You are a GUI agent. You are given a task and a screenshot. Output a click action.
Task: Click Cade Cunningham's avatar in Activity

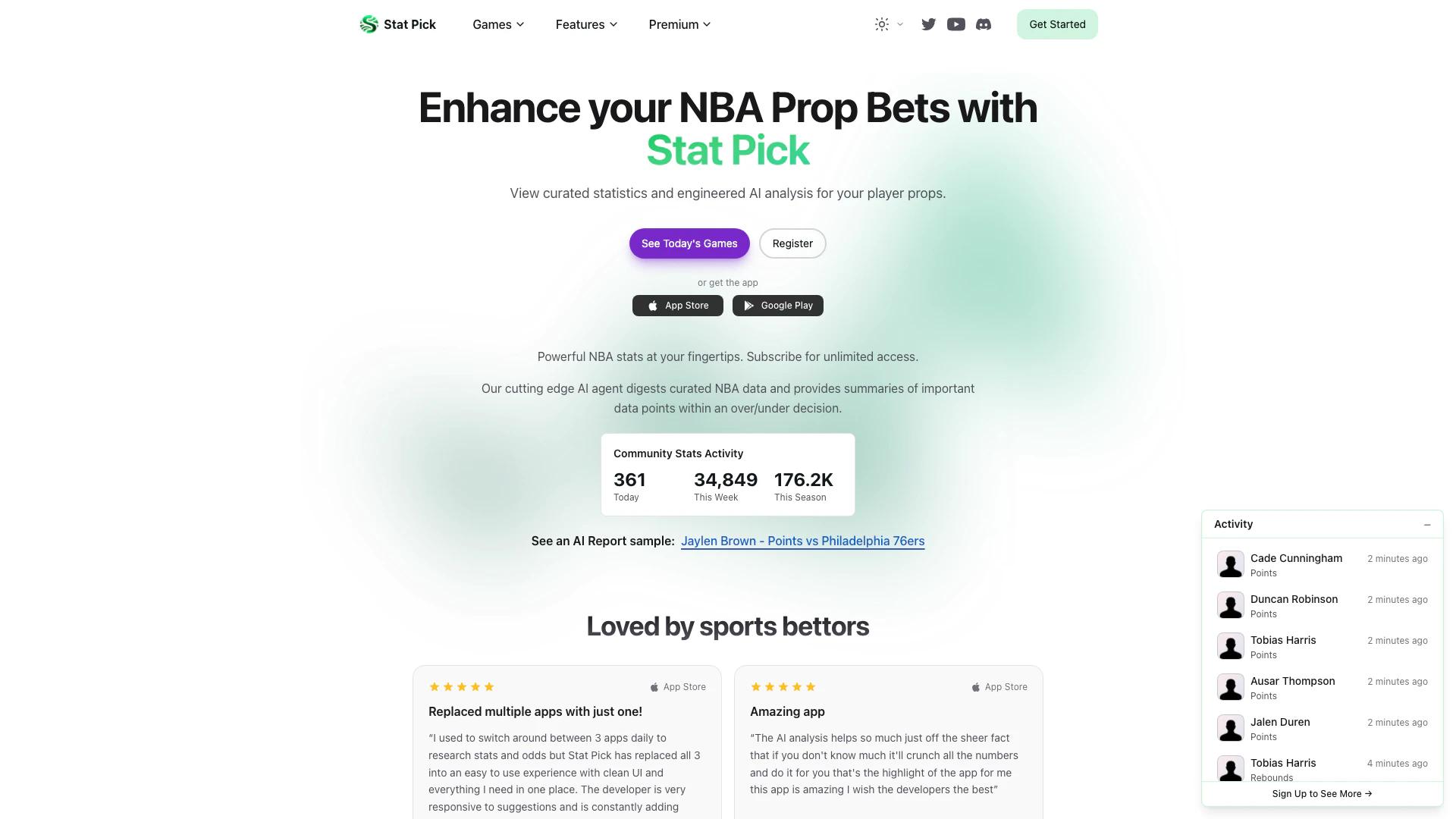pyautogui.click(x=1230, y=565)
